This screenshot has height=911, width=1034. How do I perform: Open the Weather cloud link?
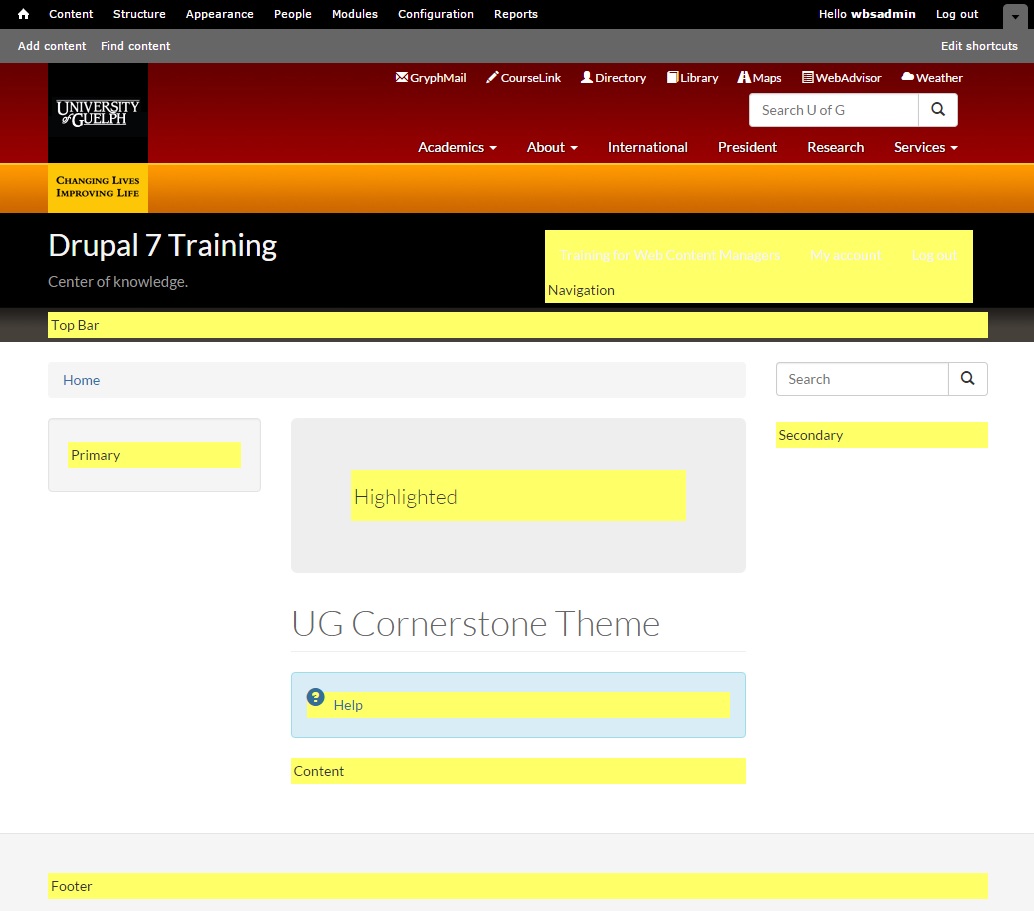(931, 78)
